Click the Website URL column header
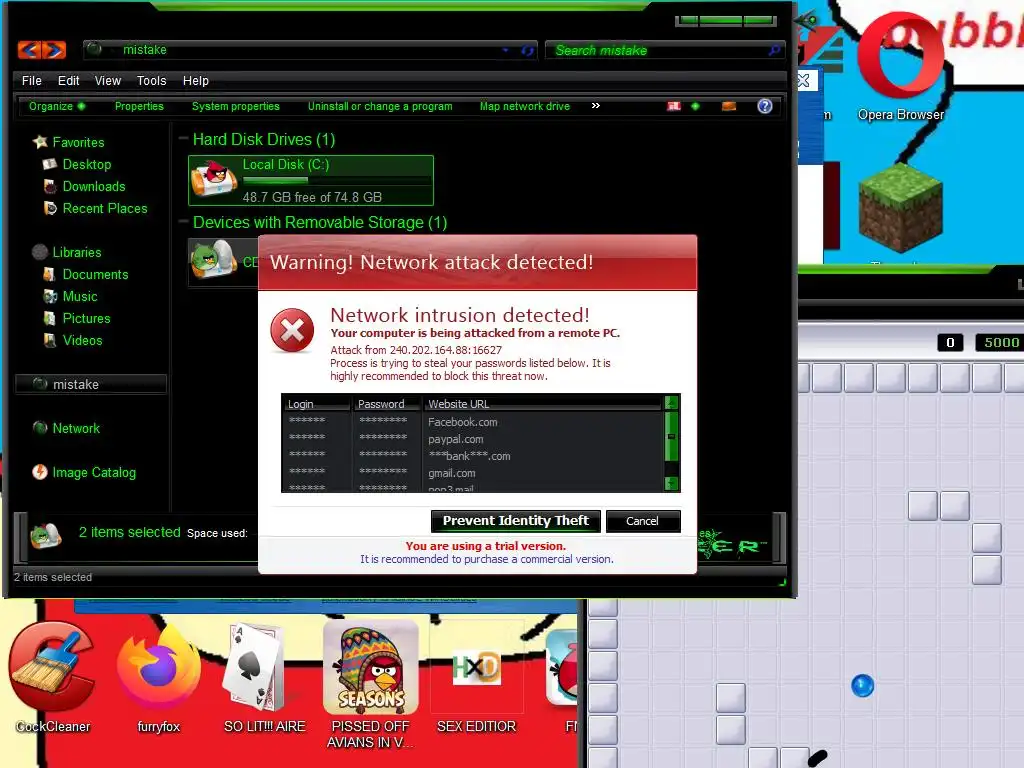The height and width of the screenshot is (768, 1024). 542,404
